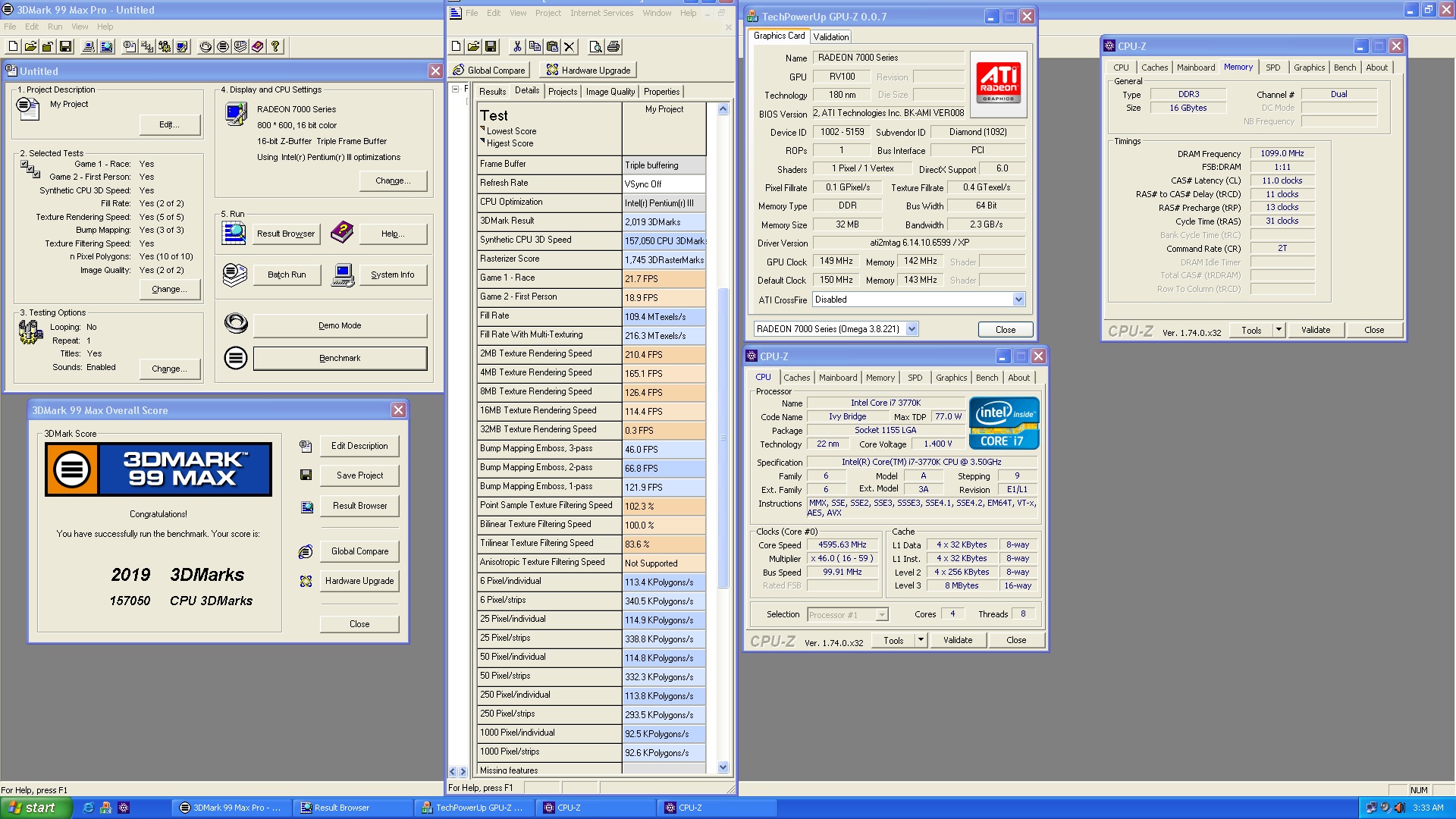Click the Result Browser vertical scrollbar thumb

(723, 438)
